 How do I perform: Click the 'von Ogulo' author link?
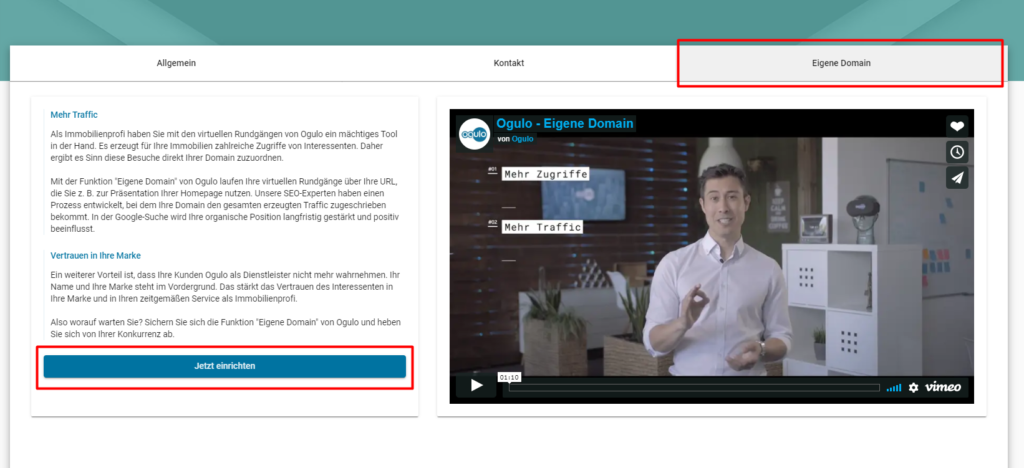click(522, 138)
